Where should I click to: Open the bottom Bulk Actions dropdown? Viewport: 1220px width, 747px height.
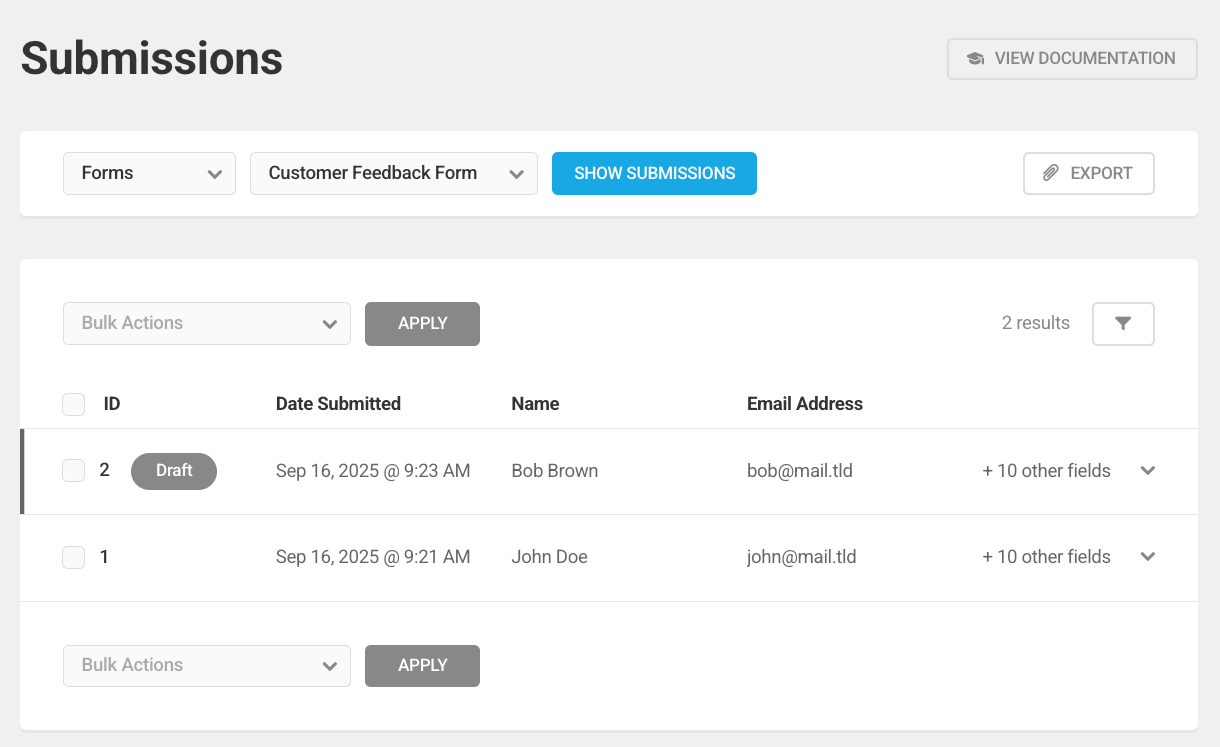(x=206, y=666)
